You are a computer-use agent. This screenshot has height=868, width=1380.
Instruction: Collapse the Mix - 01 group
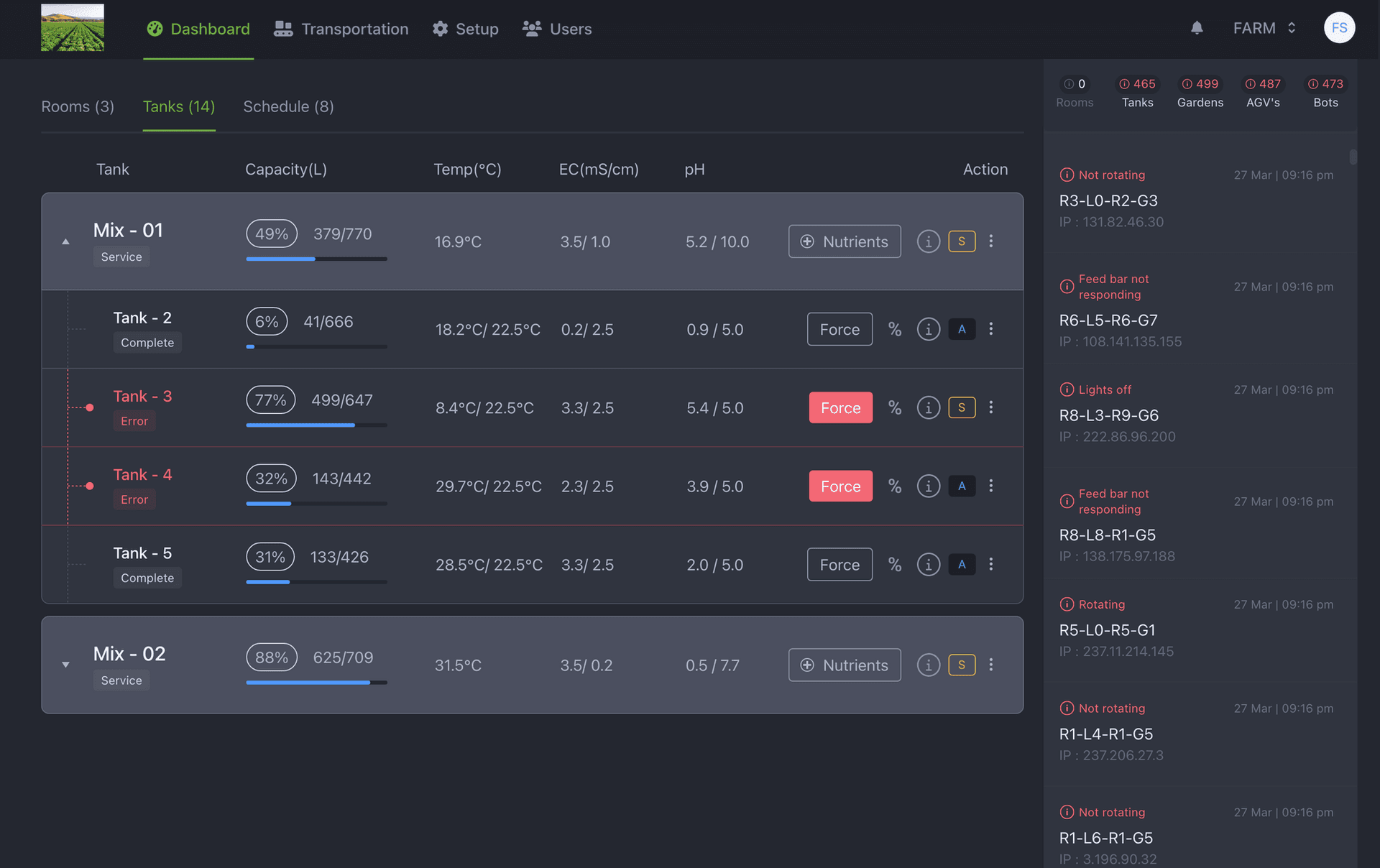[65, 241]
